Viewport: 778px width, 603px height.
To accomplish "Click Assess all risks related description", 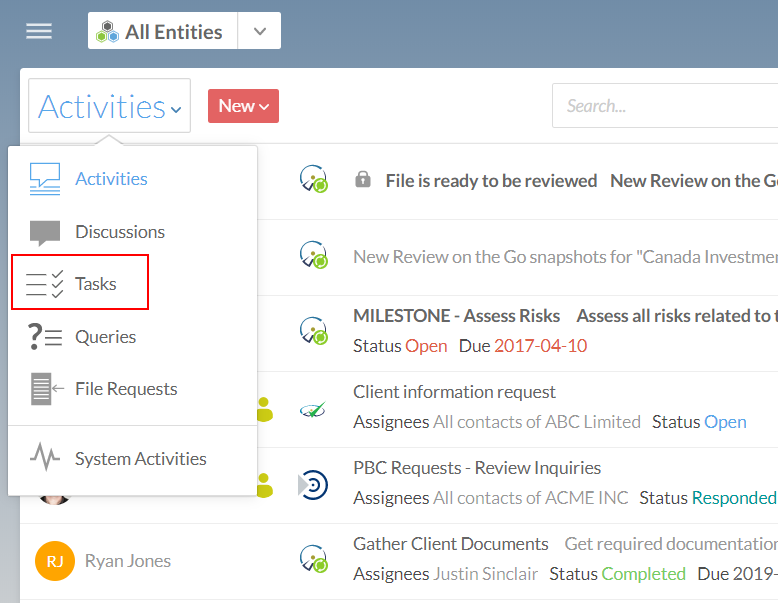I will 677,316.
